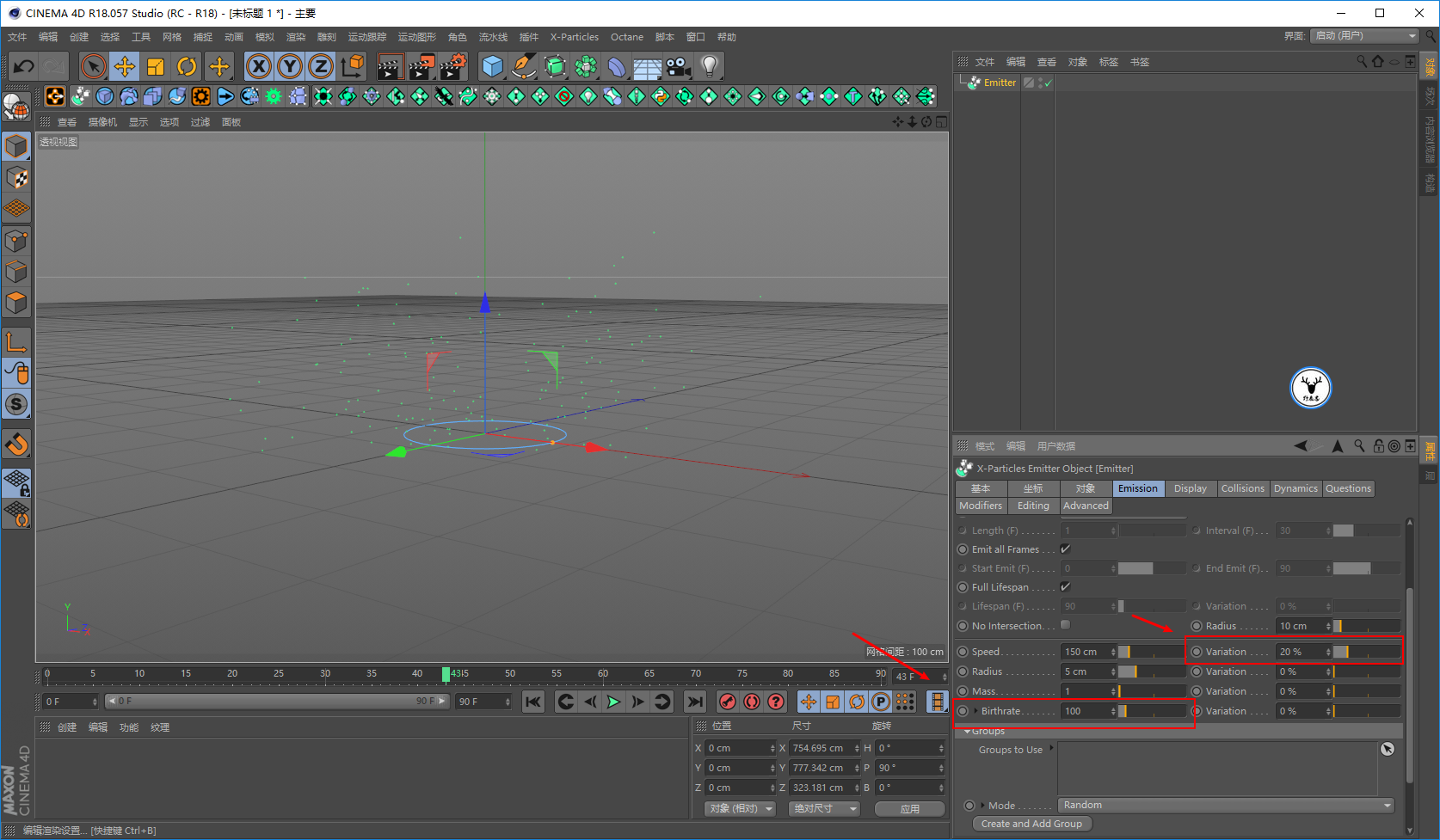Add a Cube primitive object
This screenshot has width=1440, height=840.
coord(492,66)
